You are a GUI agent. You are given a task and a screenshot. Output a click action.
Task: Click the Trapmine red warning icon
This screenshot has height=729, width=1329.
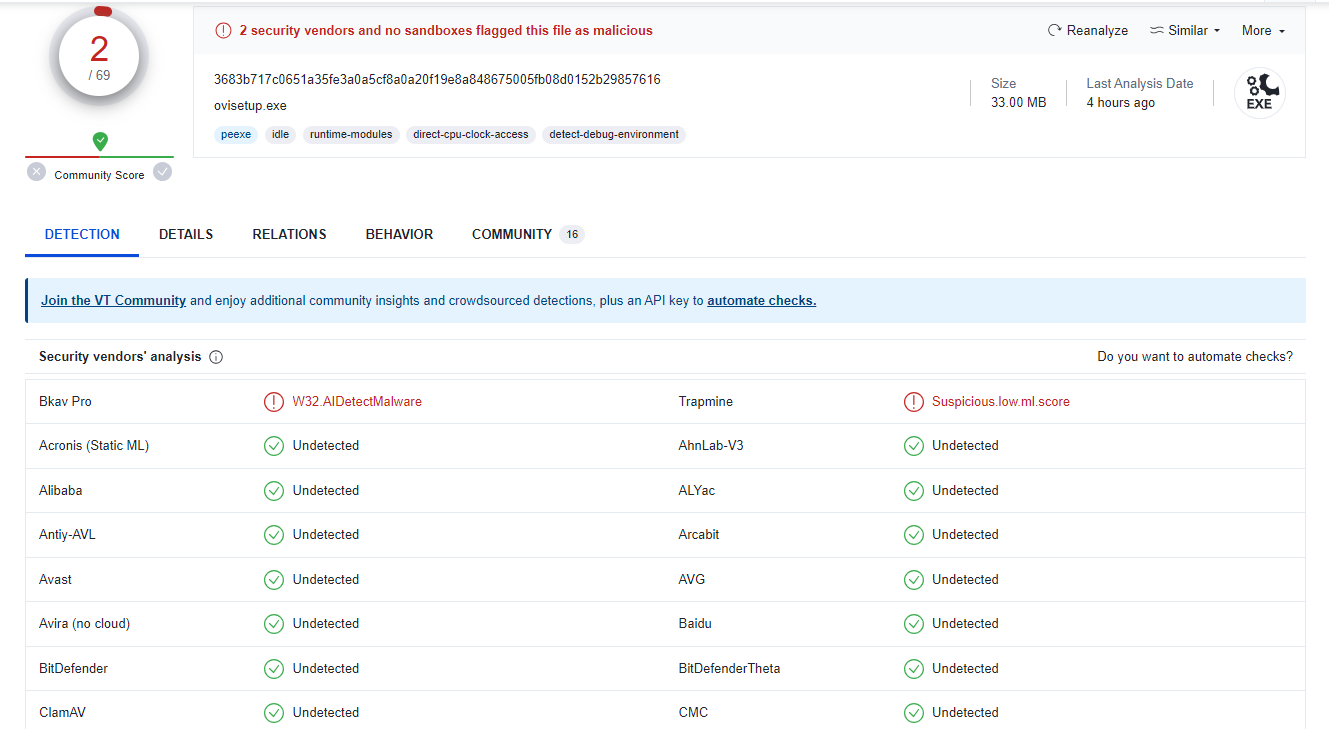coord(913,402)
